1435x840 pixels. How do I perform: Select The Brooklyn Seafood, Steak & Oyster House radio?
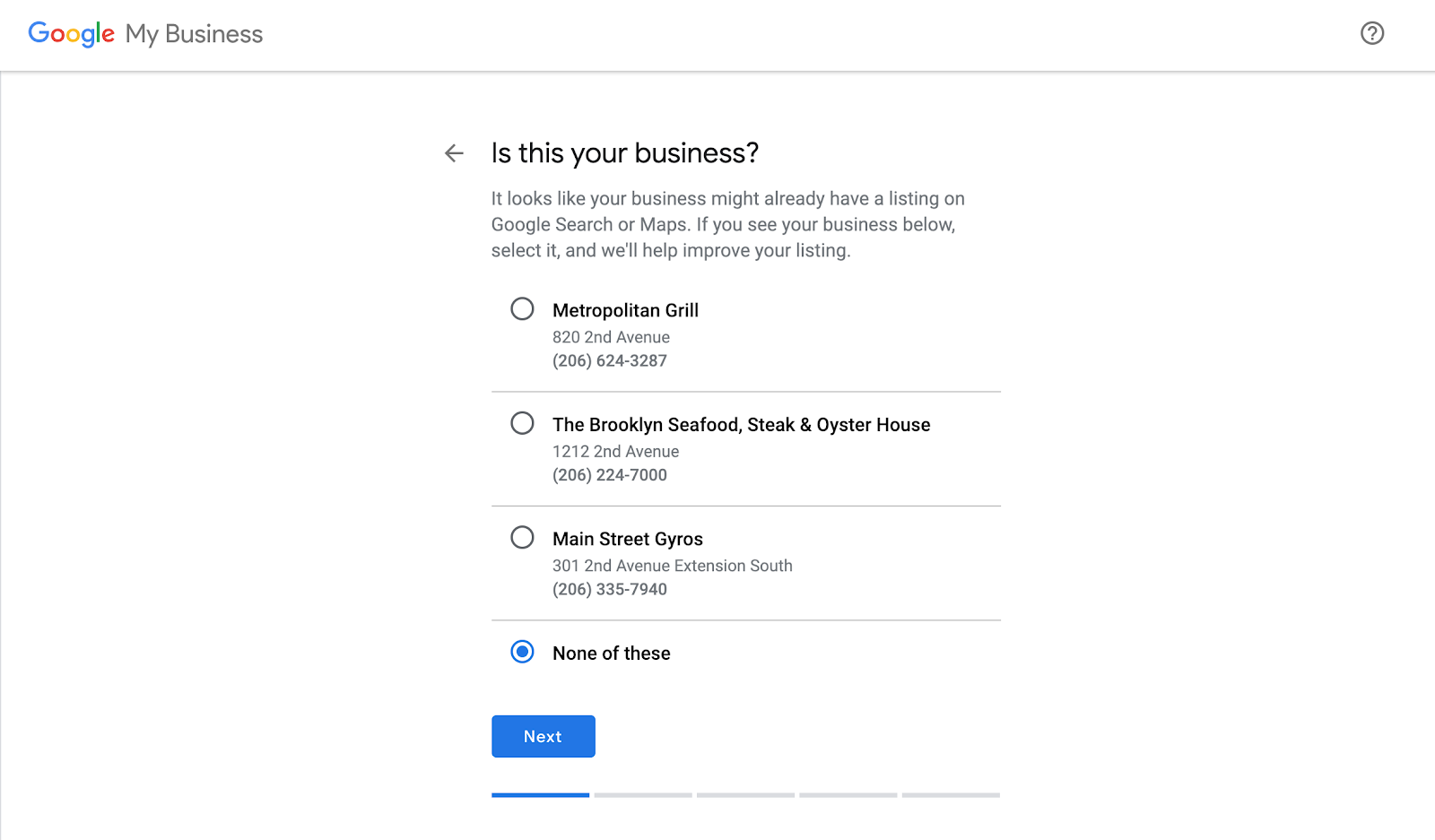[522, 423]
